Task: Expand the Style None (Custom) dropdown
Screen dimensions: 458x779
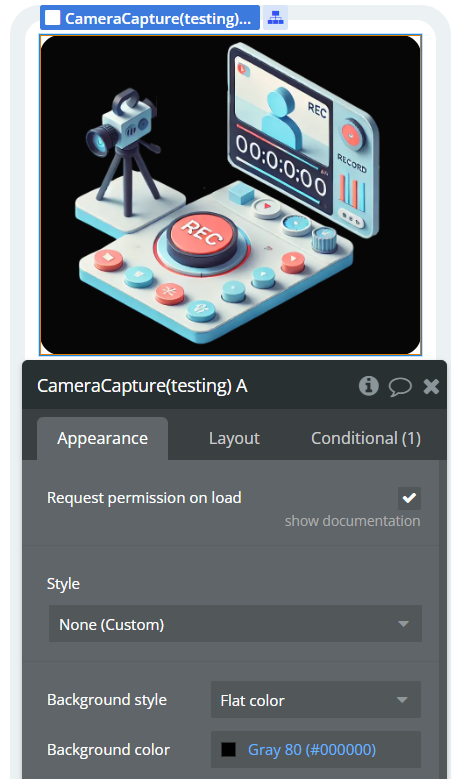Action: click(235, 623)
